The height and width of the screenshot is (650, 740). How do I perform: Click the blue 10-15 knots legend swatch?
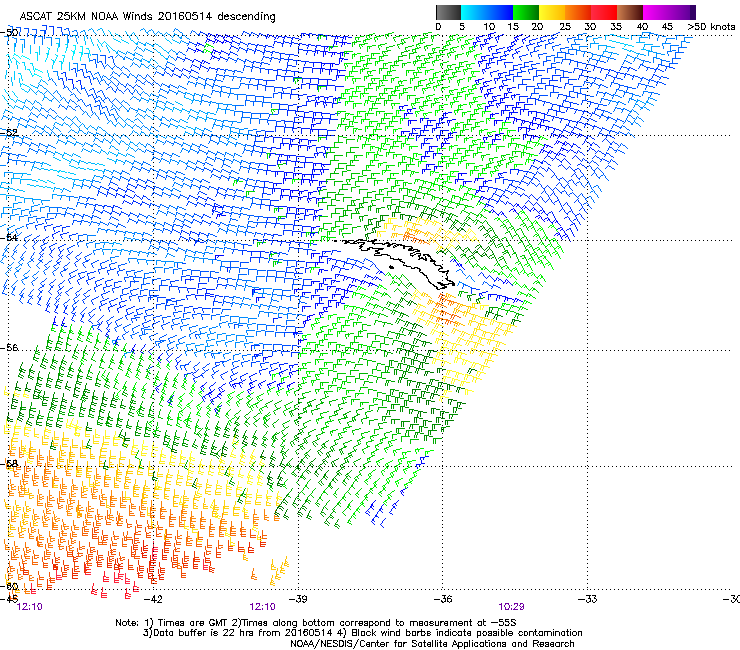pyautogui.click(x=500, y=12)
